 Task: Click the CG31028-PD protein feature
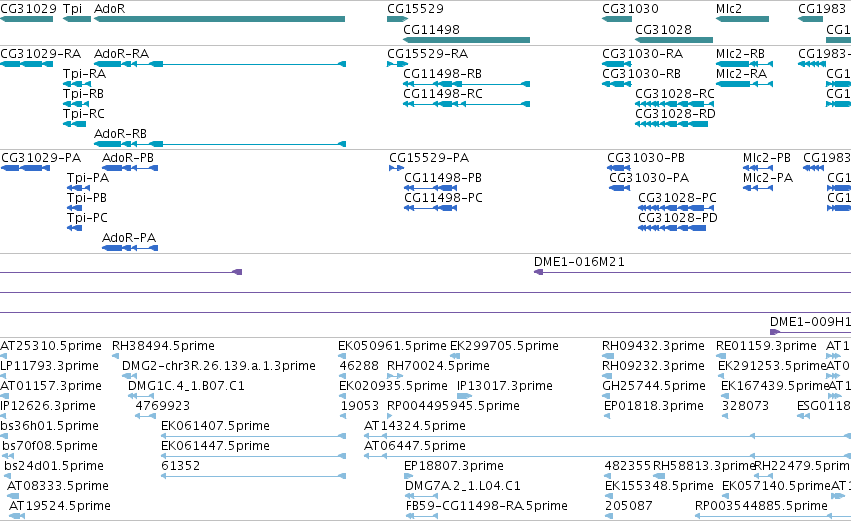tap(672, 228)
